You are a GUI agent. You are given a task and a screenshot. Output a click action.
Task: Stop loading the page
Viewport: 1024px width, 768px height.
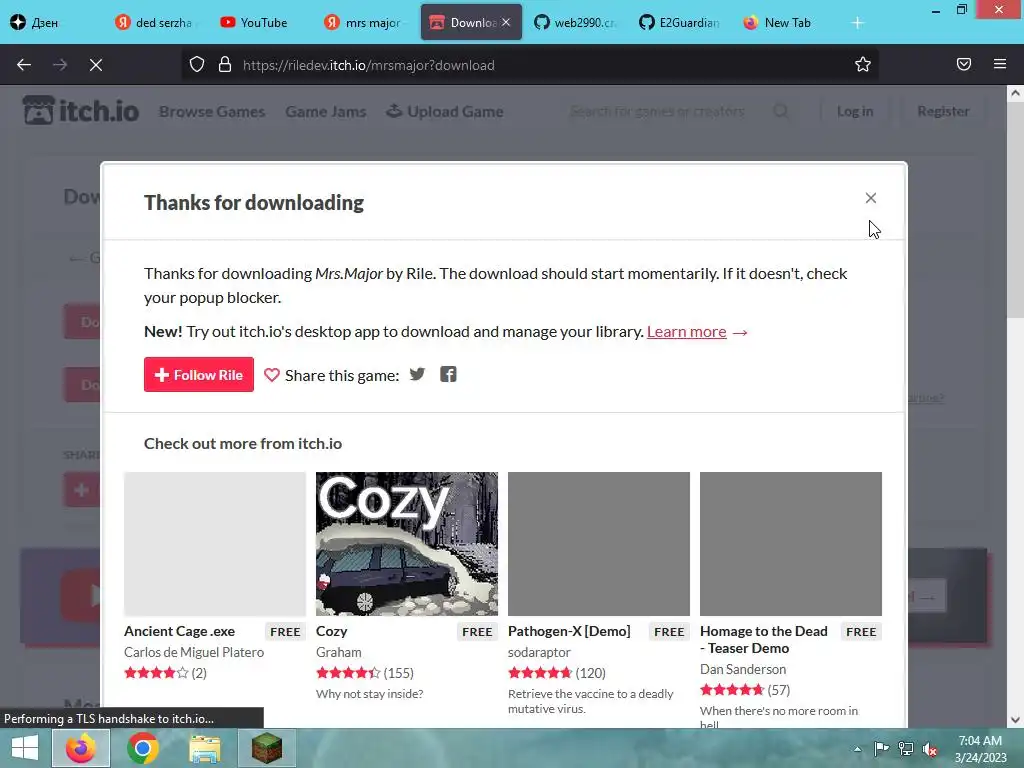point(96,65)
